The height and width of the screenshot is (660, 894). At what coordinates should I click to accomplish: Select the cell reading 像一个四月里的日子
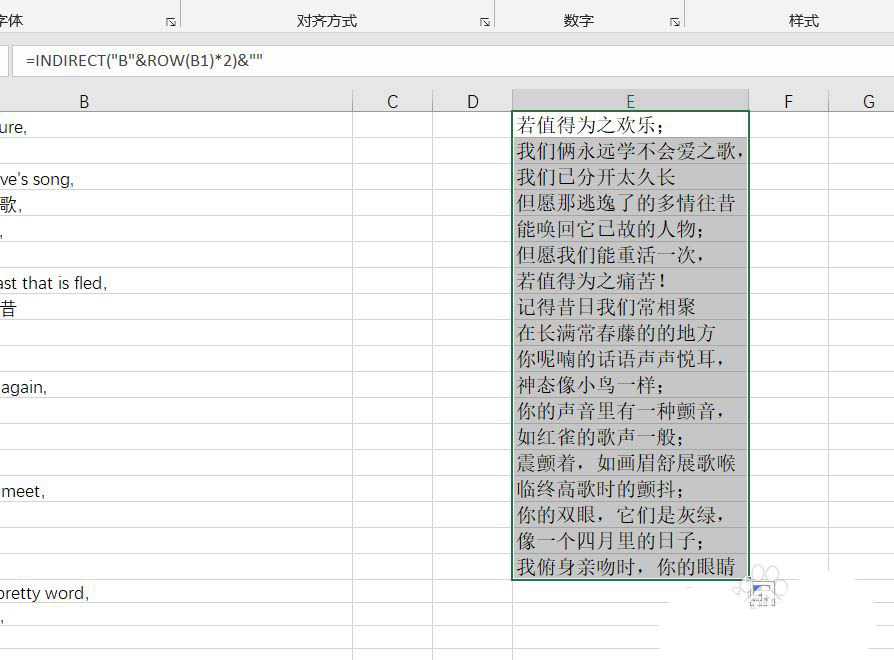point(630,541)
